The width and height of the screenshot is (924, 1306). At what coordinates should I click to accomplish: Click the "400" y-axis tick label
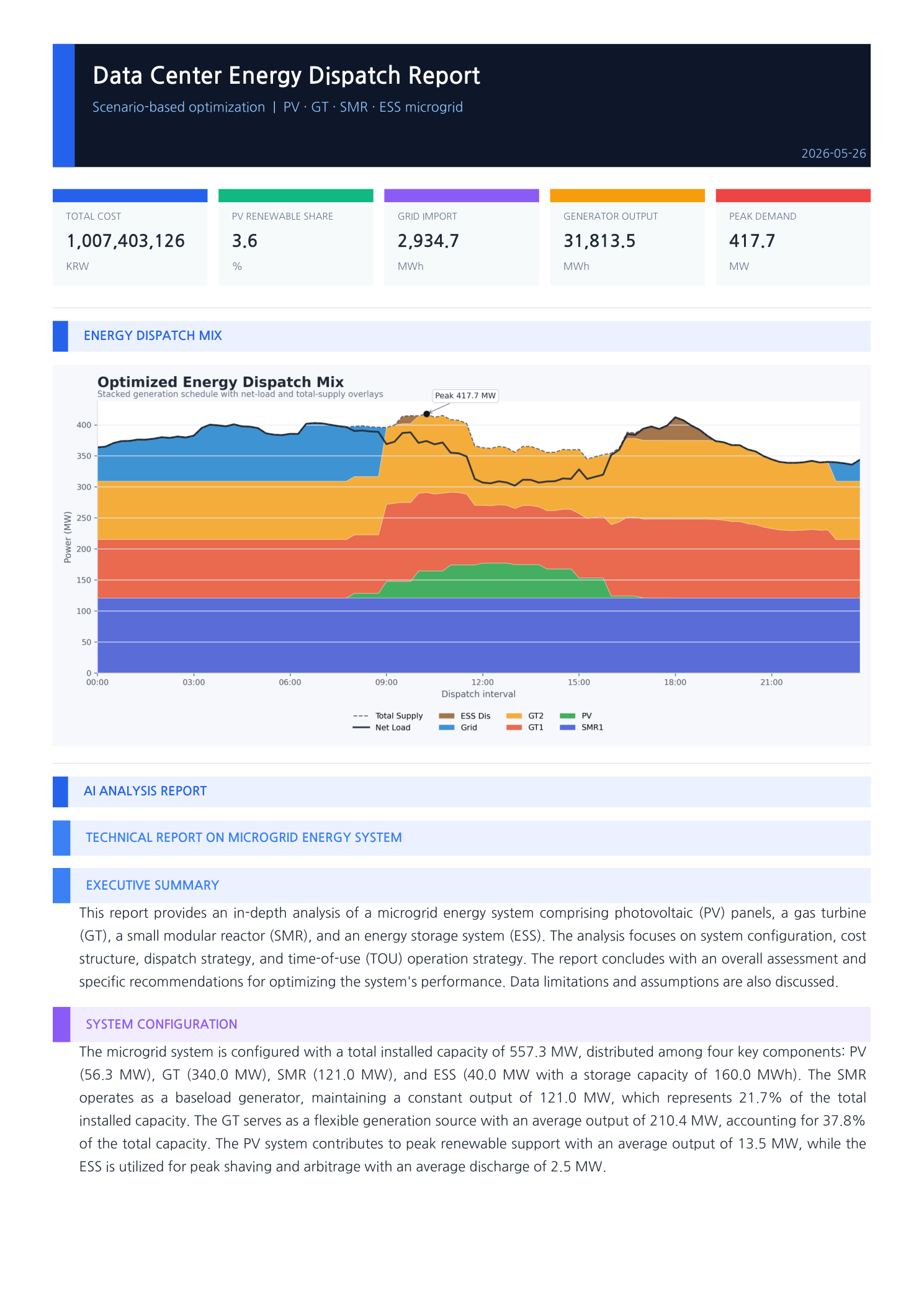[84, 425]
